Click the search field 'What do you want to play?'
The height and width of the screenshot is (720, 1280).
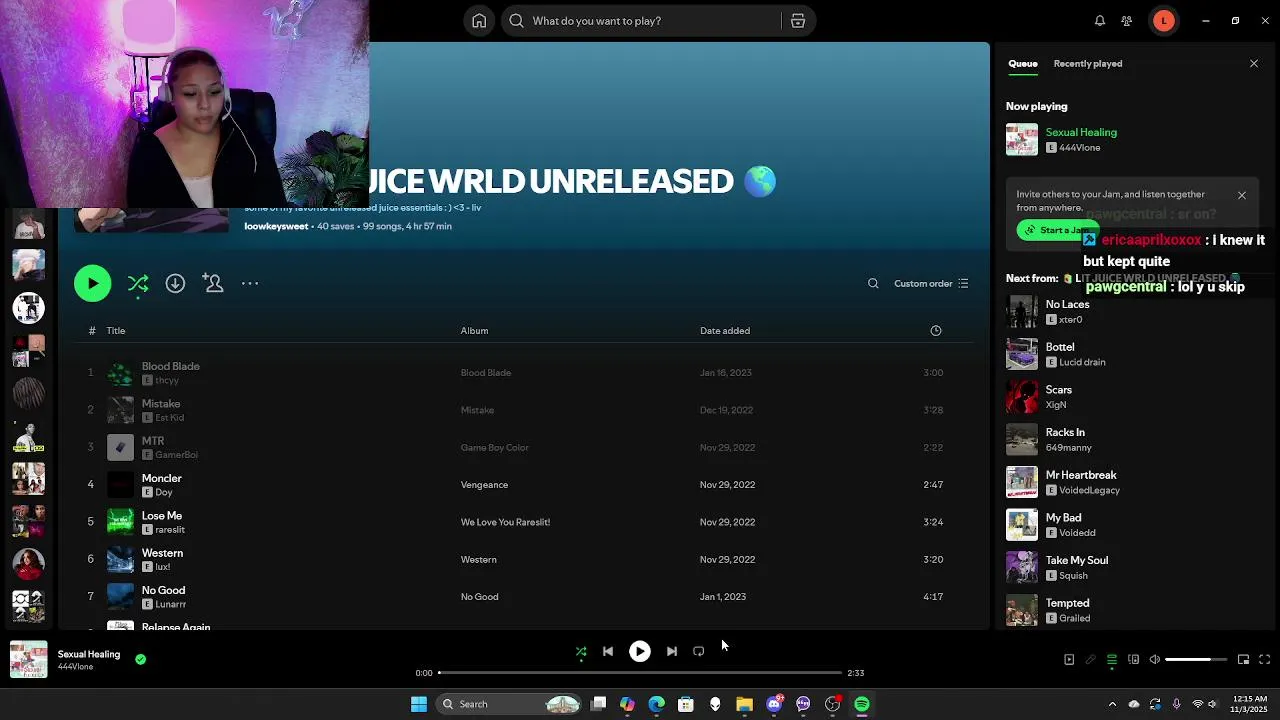tap(640, 21)
